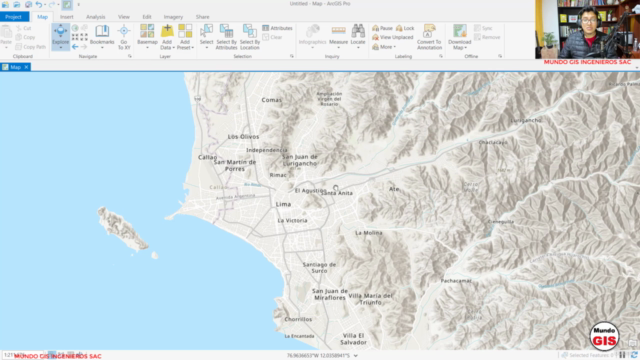Switch to the Imagery ribbon tab
This screenshot has height=360, width=640.
point(173,17)
